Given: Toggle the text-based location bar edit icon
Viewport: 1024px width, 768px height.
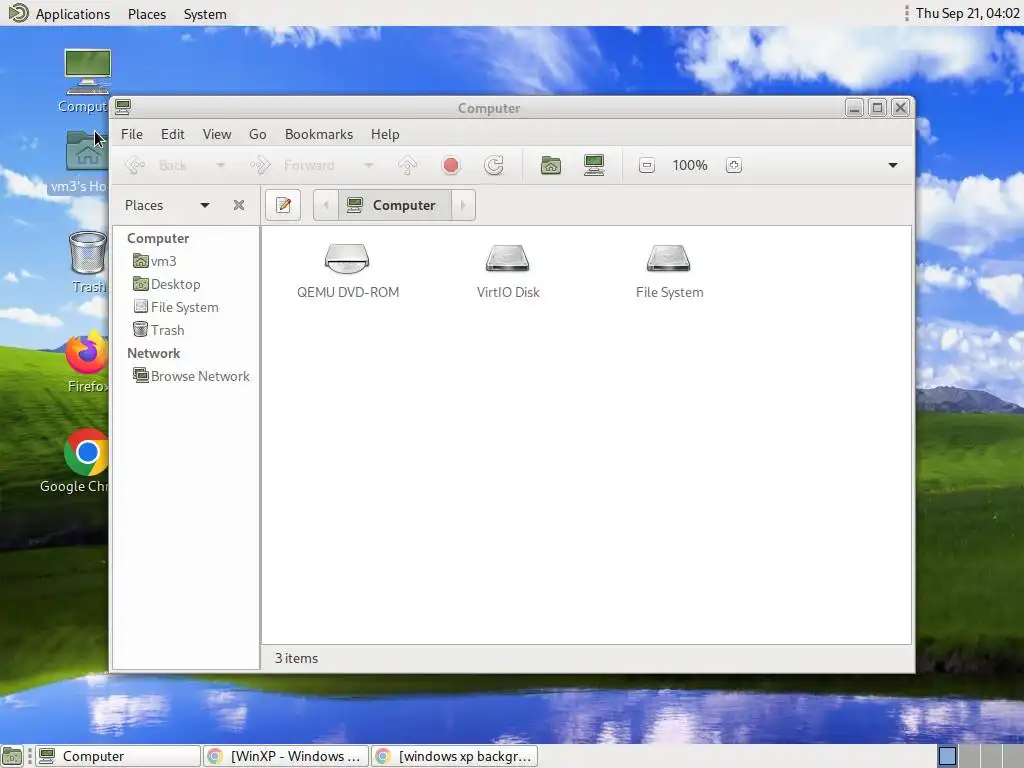Looking at the screenshot, I should 283,205.
